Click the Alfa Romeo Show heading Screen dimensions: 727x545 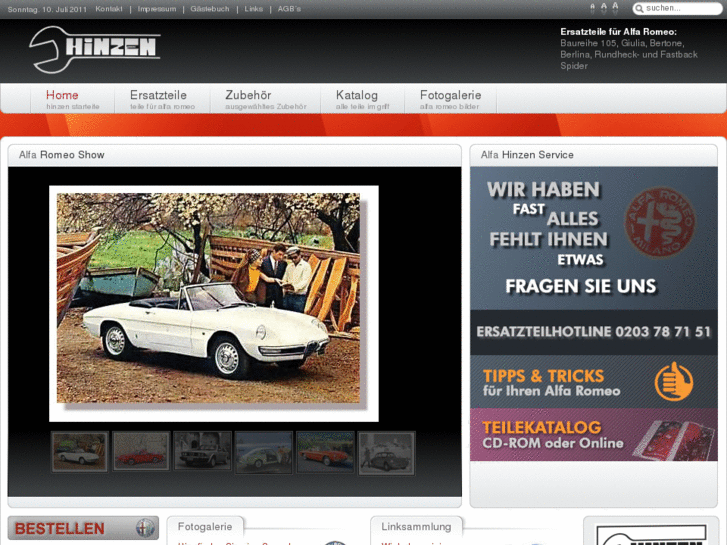(x=62, y=155)
